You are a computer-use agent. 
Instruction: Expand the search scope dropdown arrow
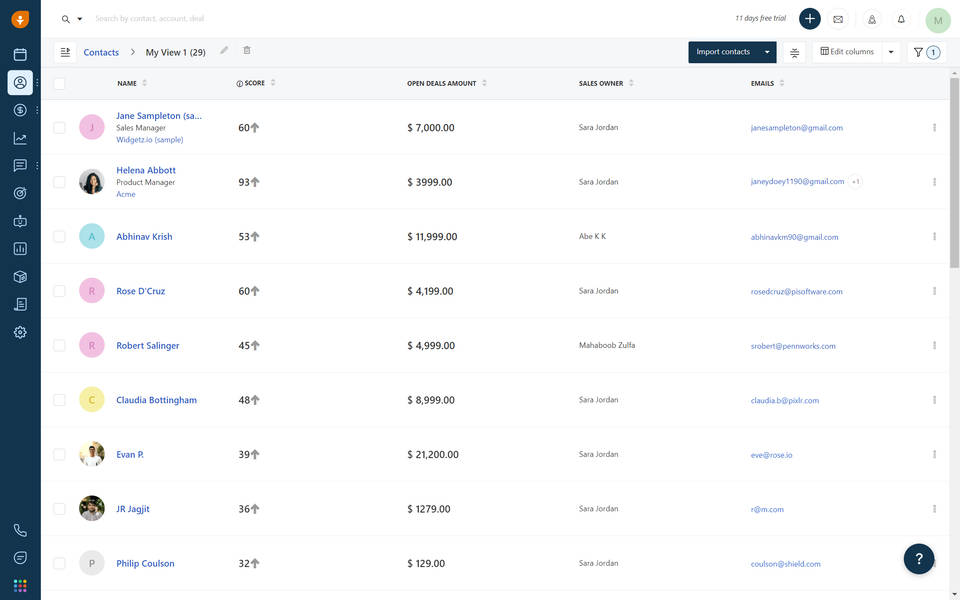80,19
